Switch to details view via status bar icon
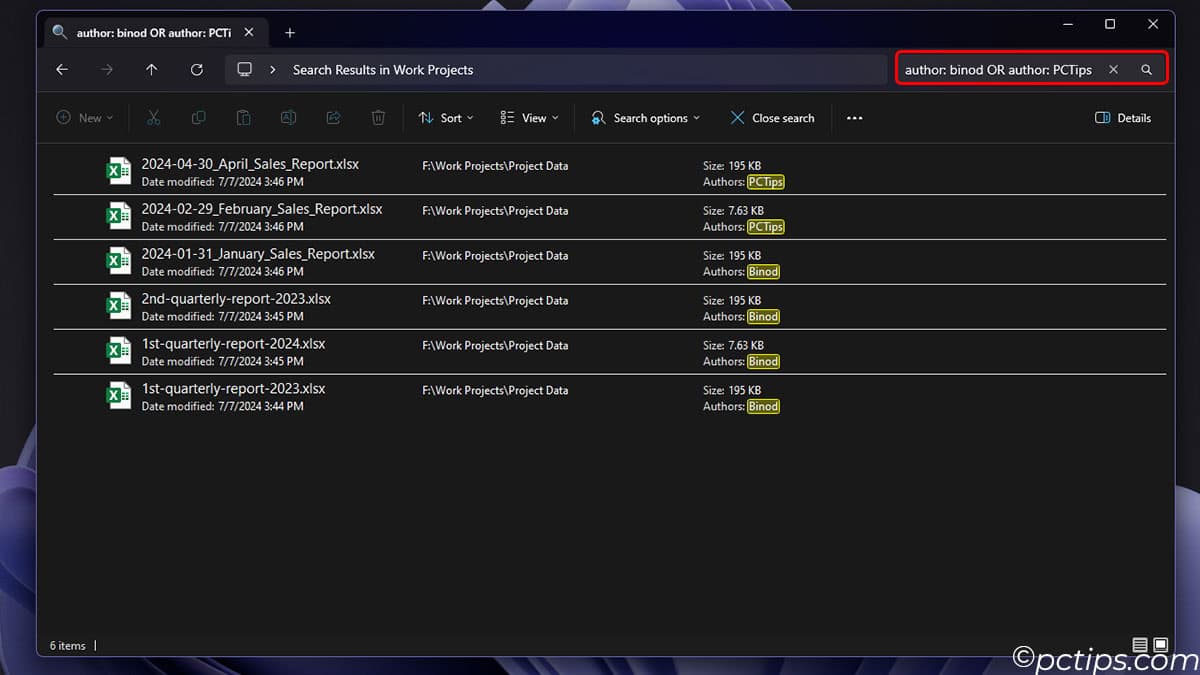Image resolution: width=1200 pixels, height=675 pixels. [x=1141, y=645]
